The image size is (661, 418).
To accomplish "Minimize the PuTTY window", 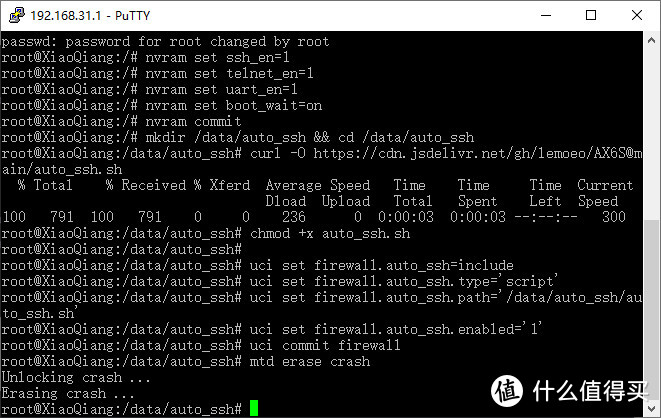I will point(546,16).
